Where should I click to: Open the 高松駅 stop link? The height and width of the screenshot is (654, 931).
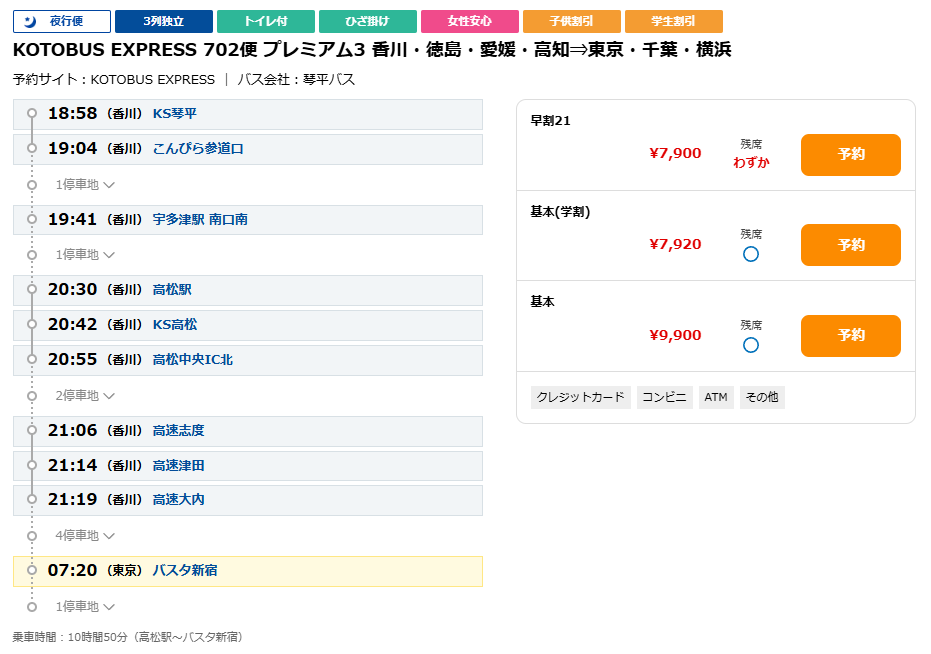[x=172, y=290]
